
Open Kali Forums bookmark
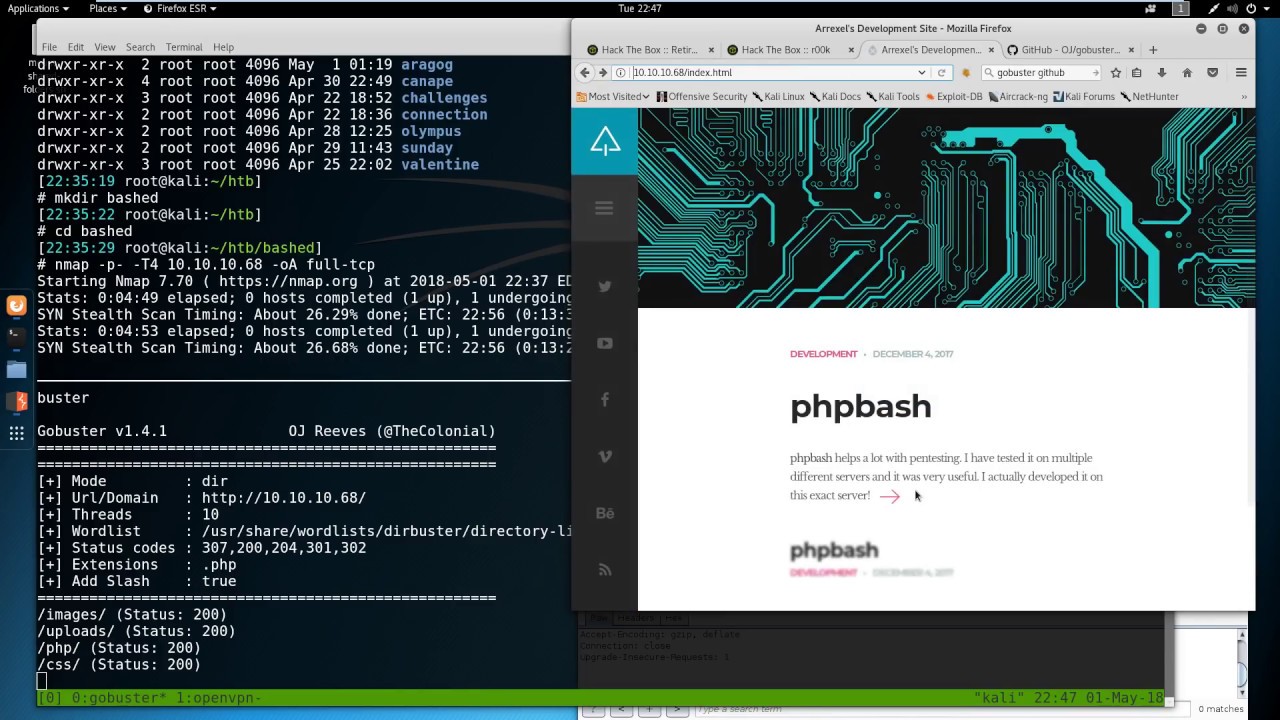point(1084,96)
